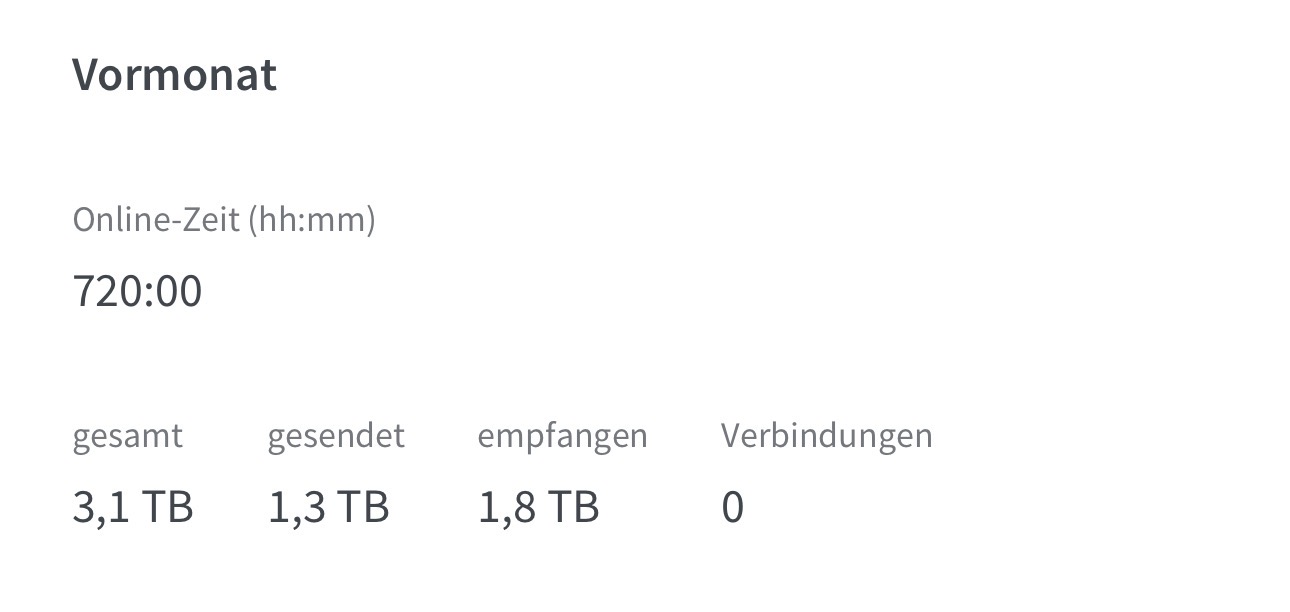Click the Vormonat heading
This screenshot has width=1290, height=612.
tap(174, 75)
